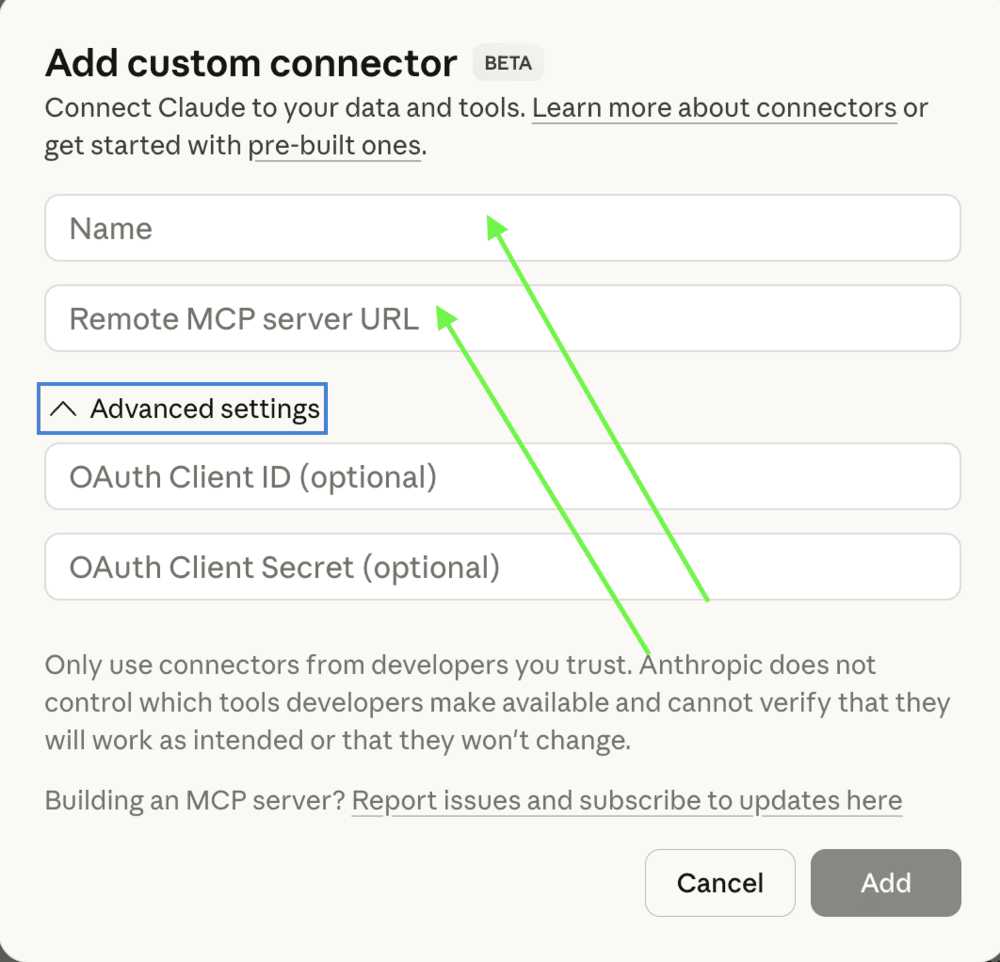Click the BETA badge next to the title
The width and height of the screenshot is (1000, 962).
pos(508,62)
